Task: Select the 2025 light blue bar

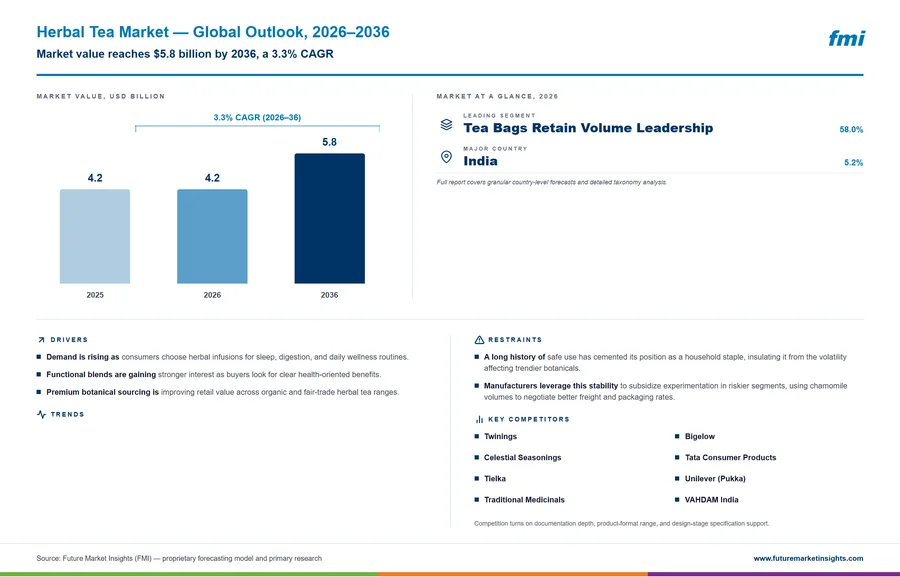Action: coord(95,237)
